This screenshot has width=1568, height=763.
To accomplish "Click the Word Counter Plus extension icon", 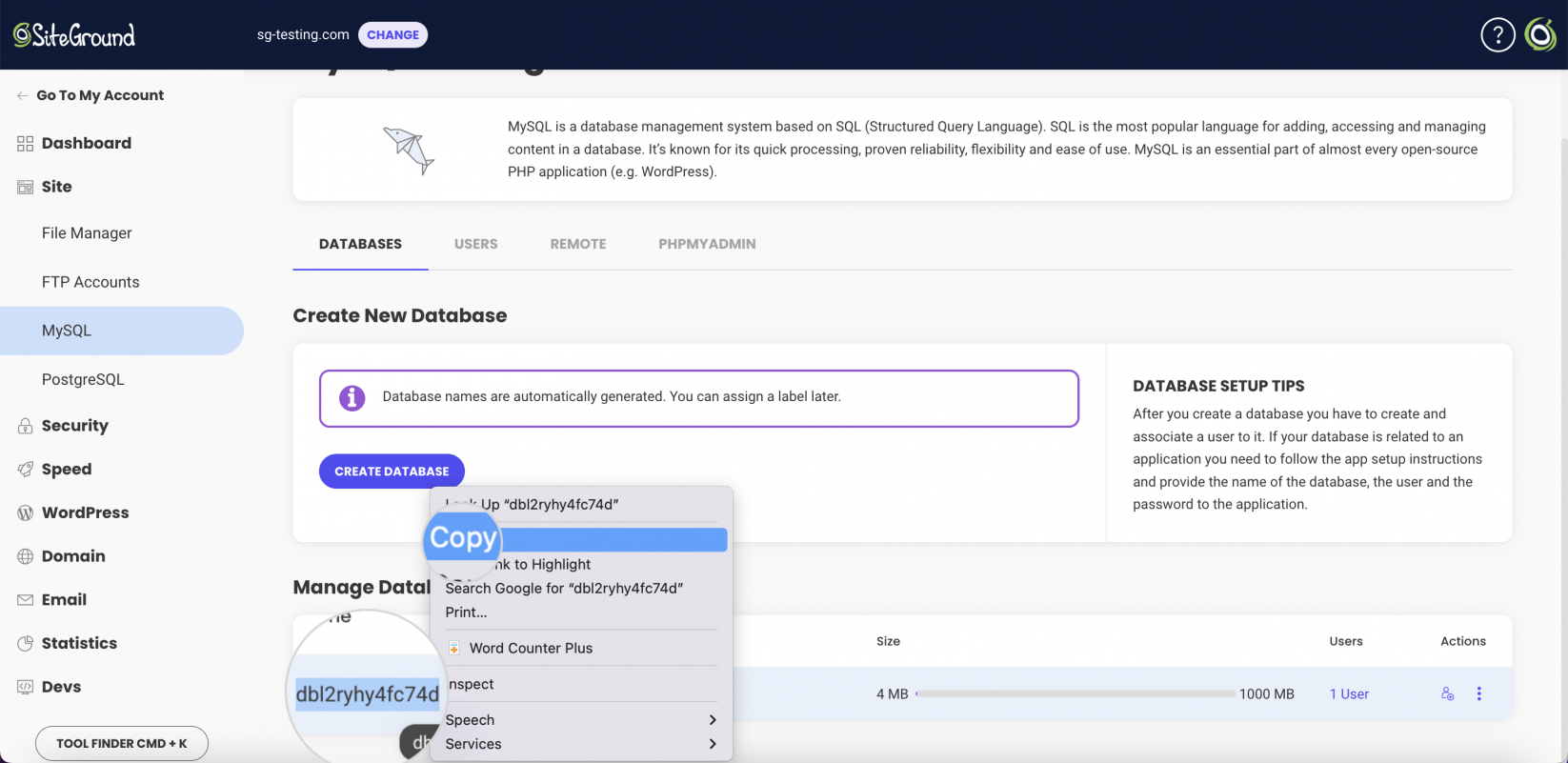I will [x=454, y=649].
